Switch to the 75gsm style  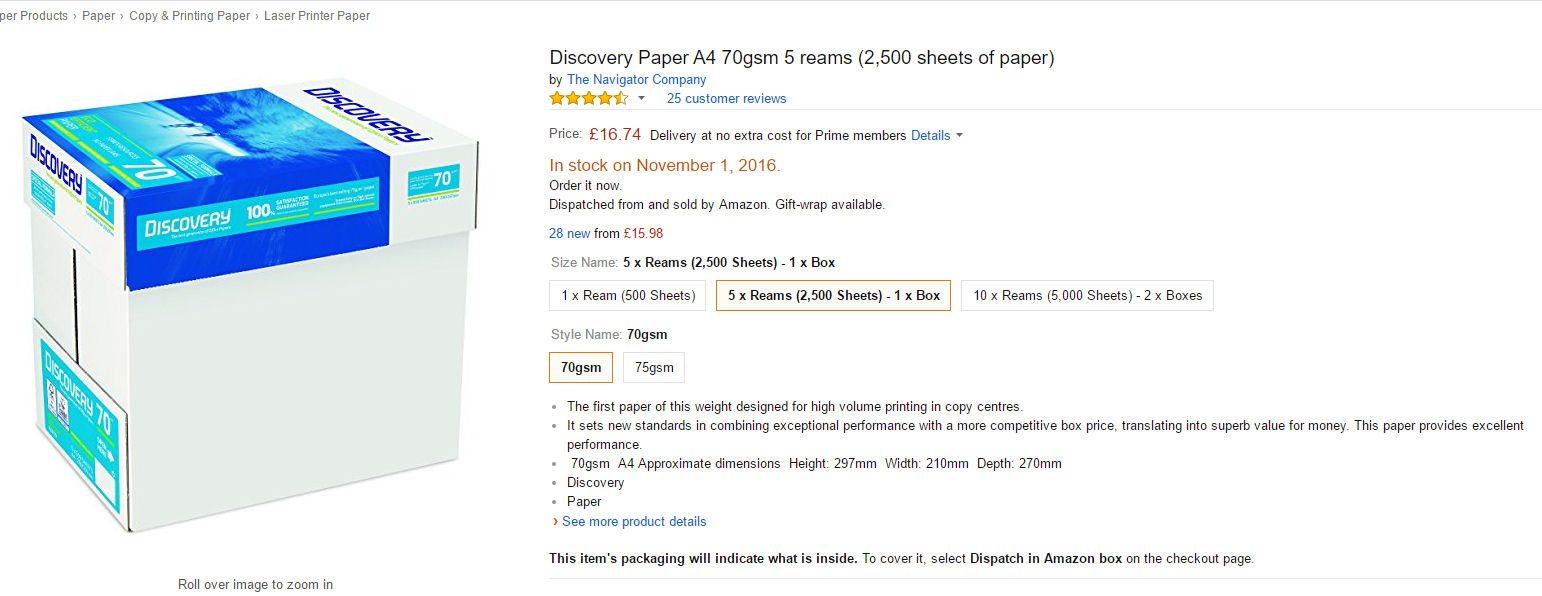pyautogui.click(x=654, y=367)
